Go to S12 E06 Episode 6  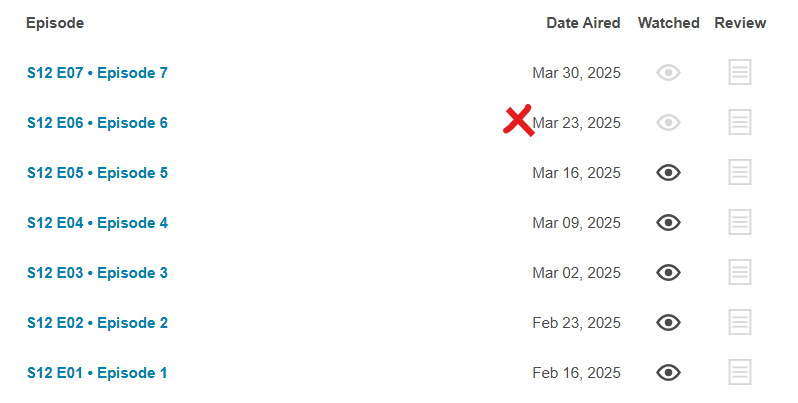[97, 123]
